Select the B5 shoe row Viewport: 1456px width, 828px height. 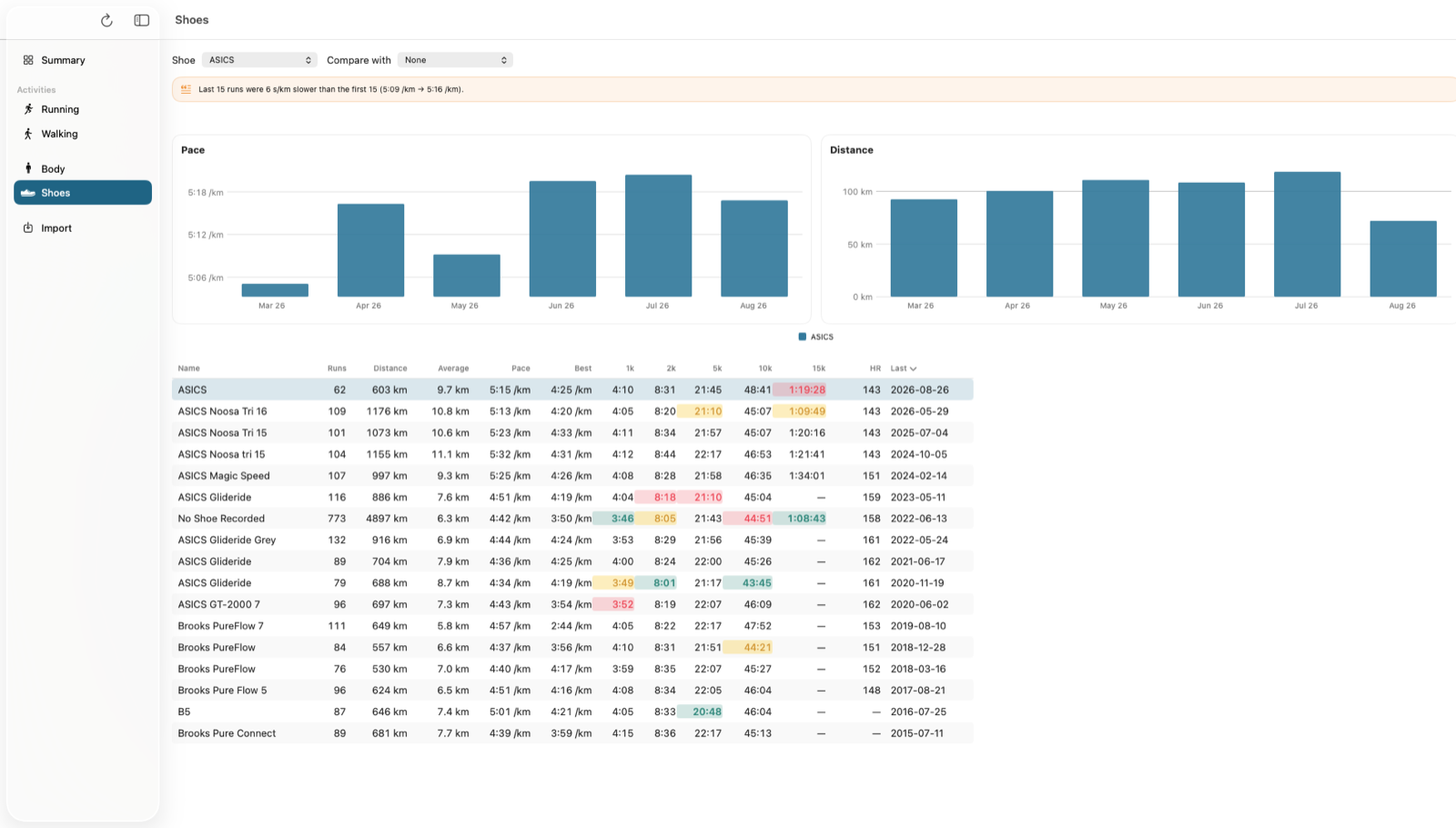click(x=572, y=712)
